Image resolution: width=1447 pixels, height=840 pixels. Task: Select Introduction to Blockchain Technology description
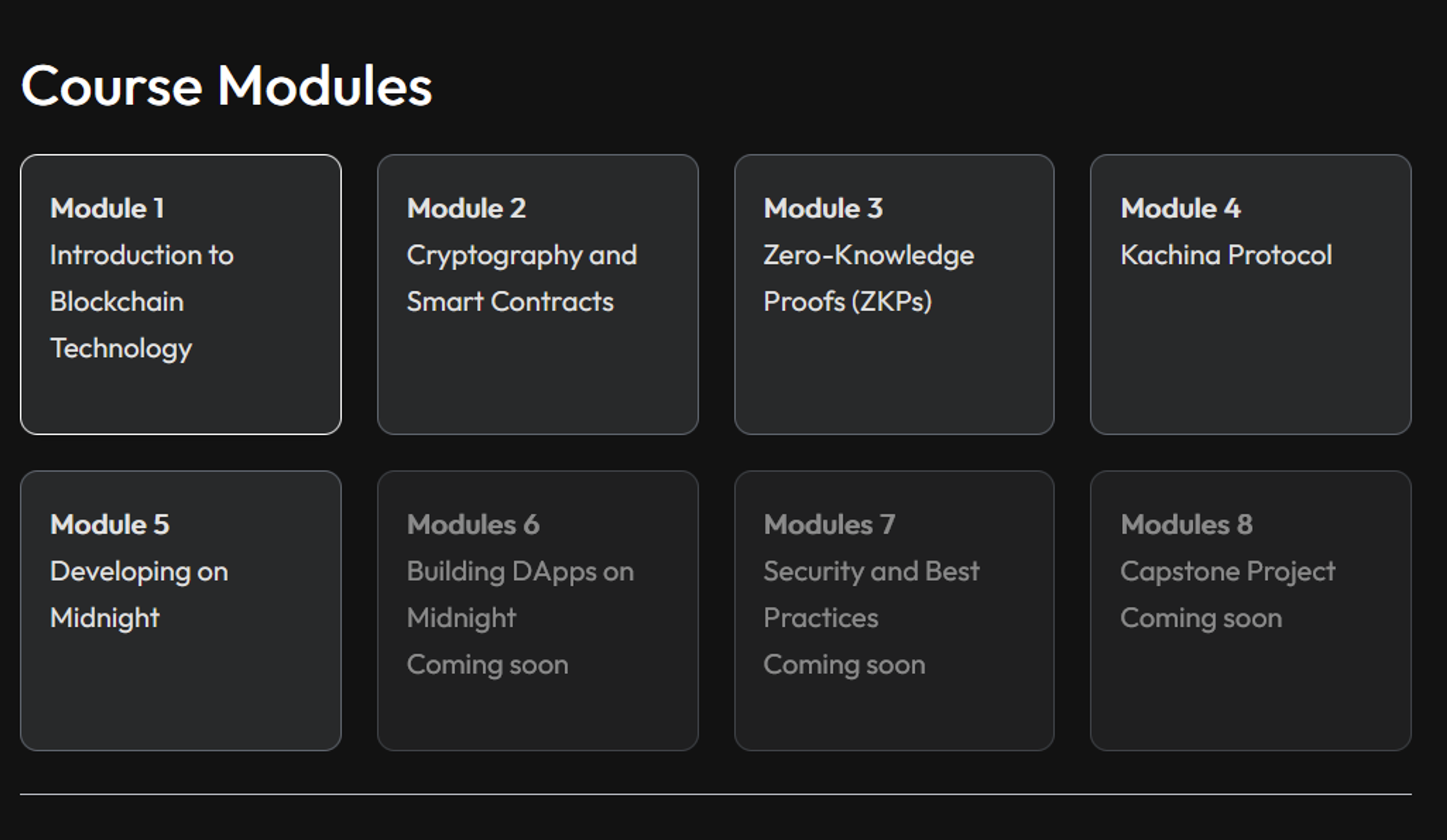pyautogui.click(x=142, y=301)
